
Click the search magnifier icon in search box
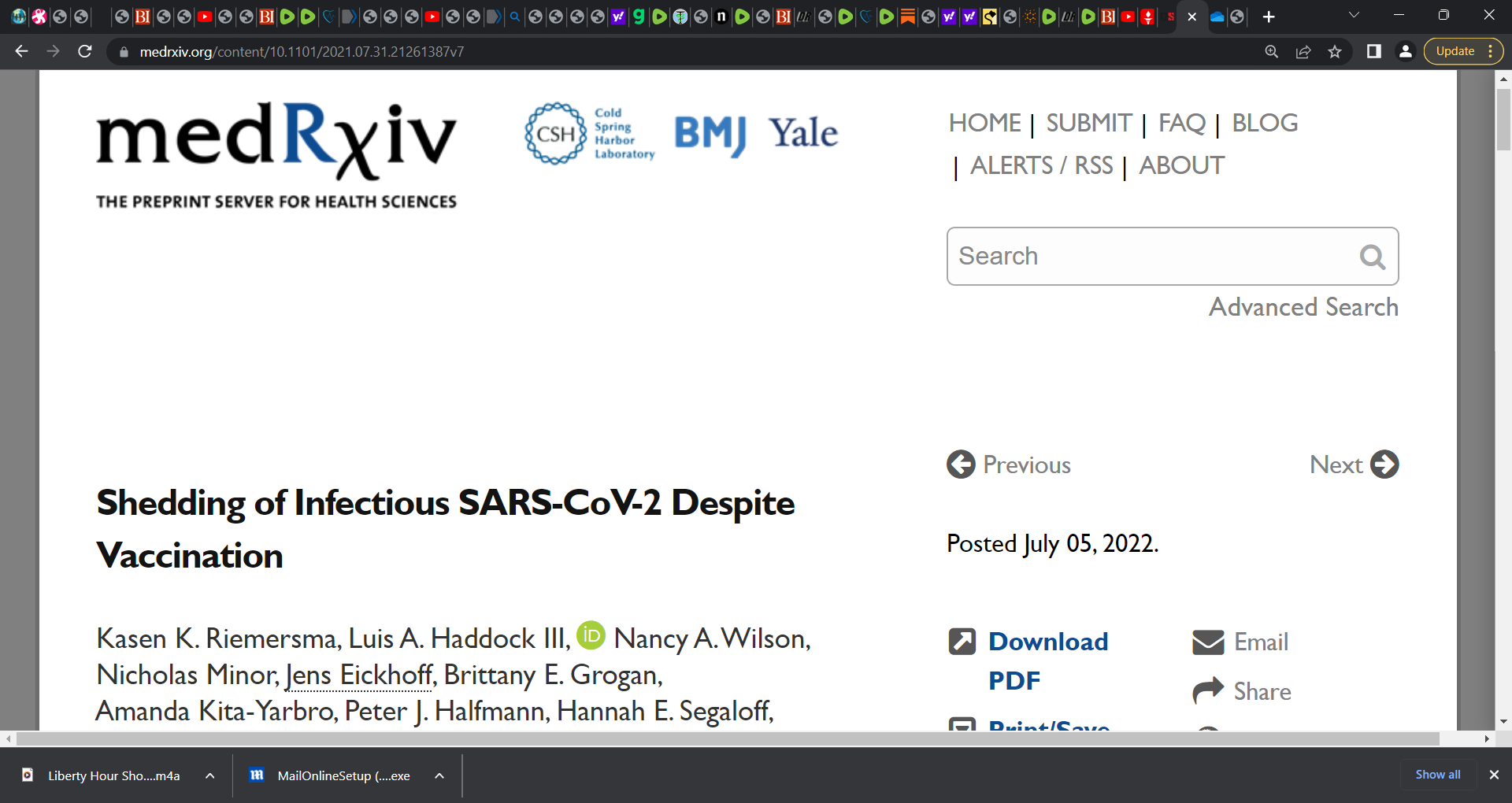[x=1372, y=257]
